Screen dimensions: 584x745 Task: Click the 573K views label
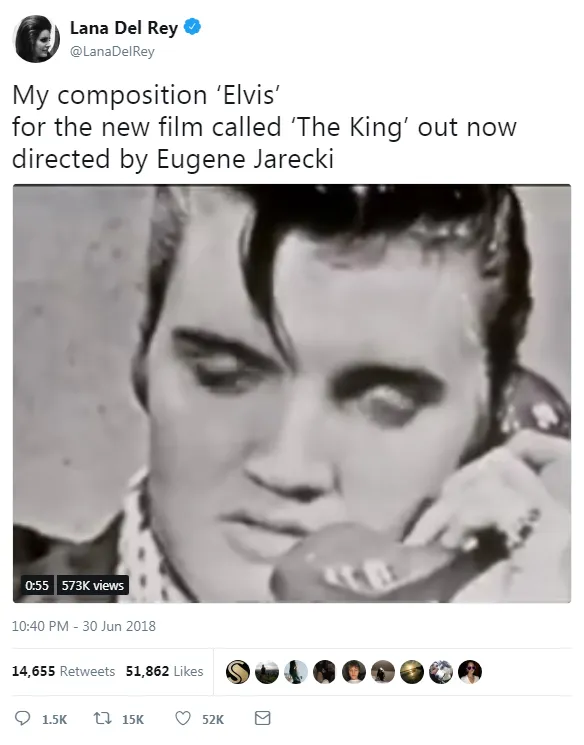click(93, 585)
